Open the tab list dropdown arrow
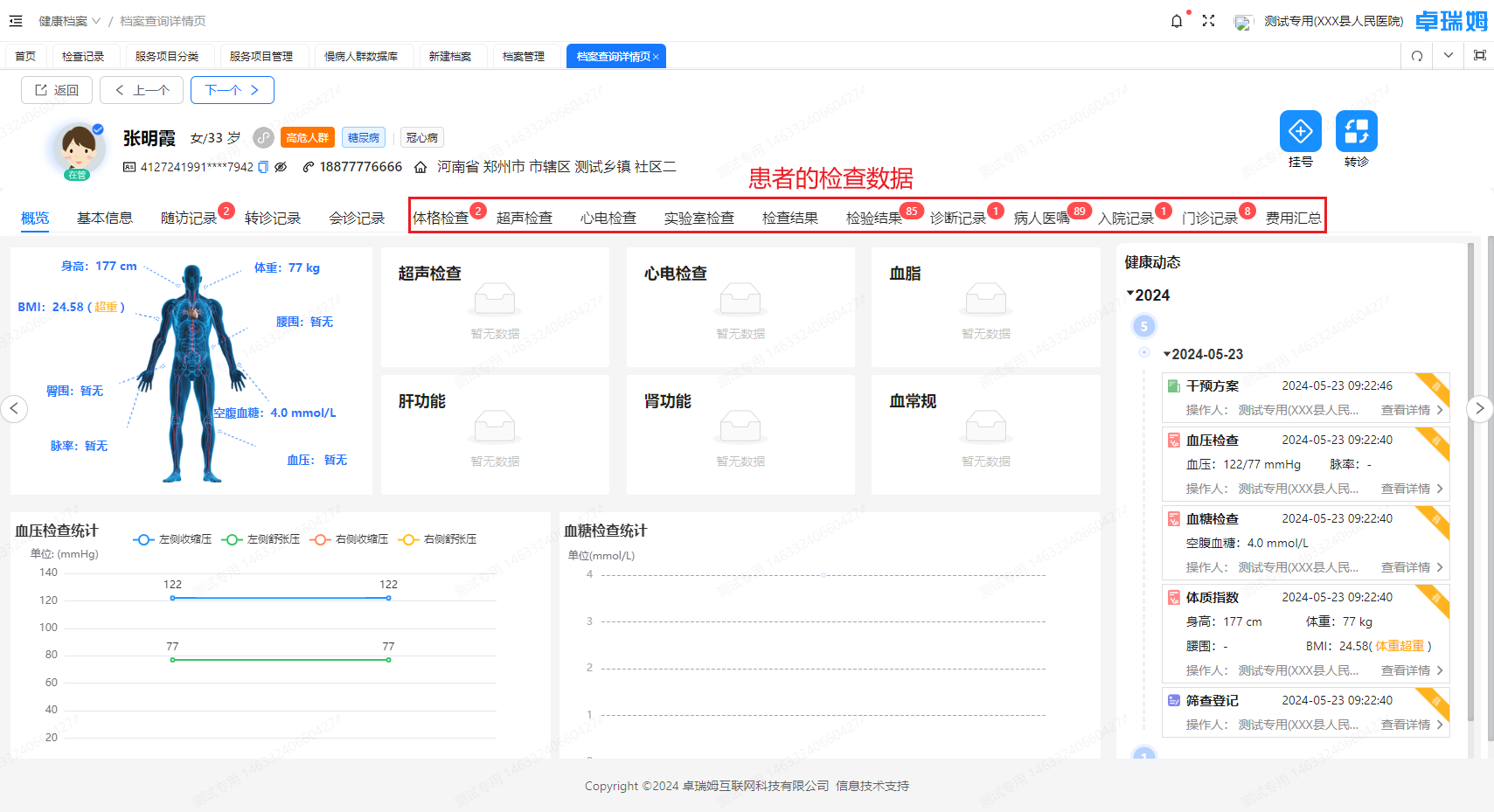 pos(1449,55)
